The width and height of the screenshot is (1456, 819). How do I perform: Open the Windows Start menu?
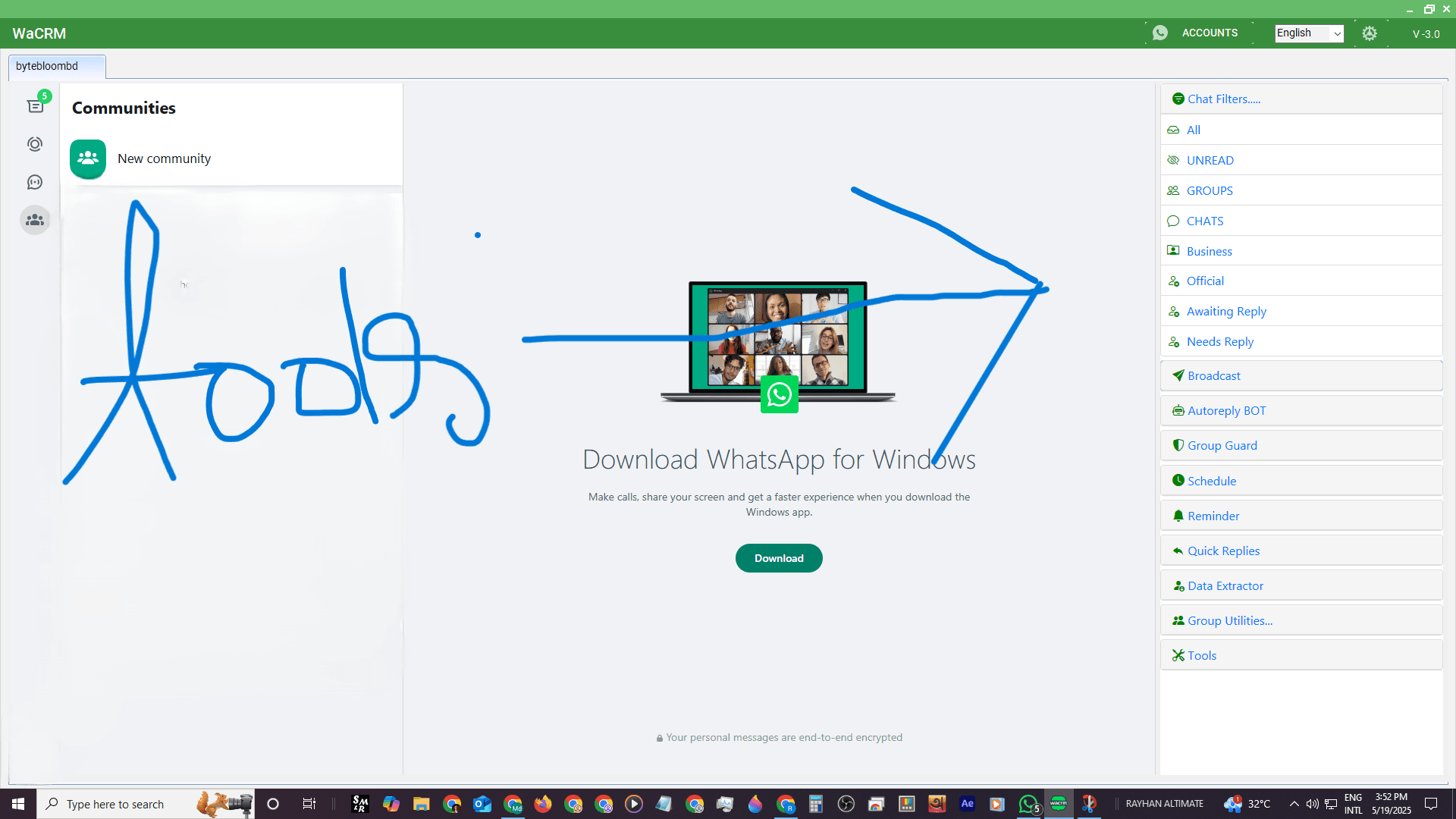[x=18, y=804]
